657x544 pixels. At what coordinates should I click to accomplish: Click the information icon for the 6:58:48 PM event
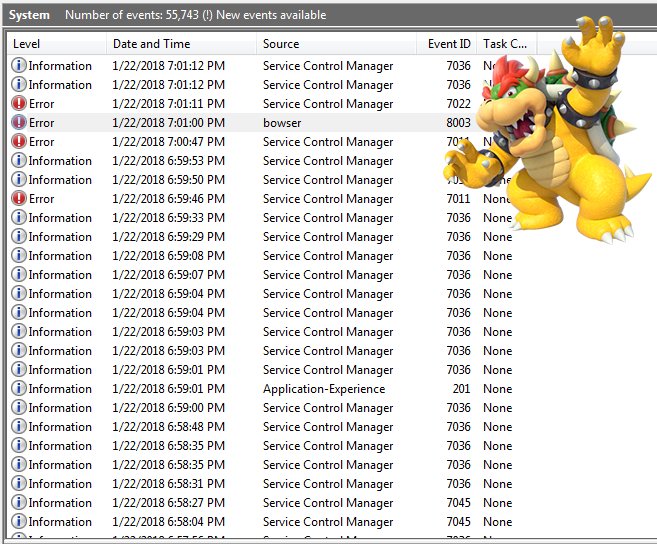click(18, 427)
